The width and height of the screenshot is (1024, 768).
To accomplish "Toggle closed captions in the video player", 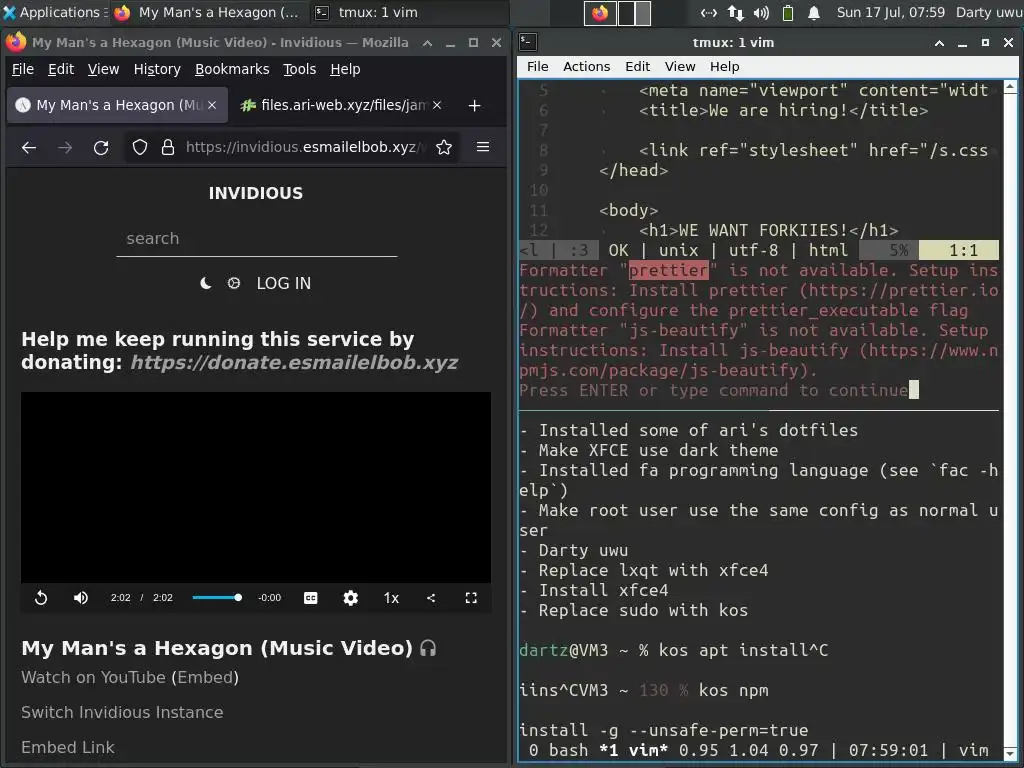I will pyautogui.click(x=311, y=598).
